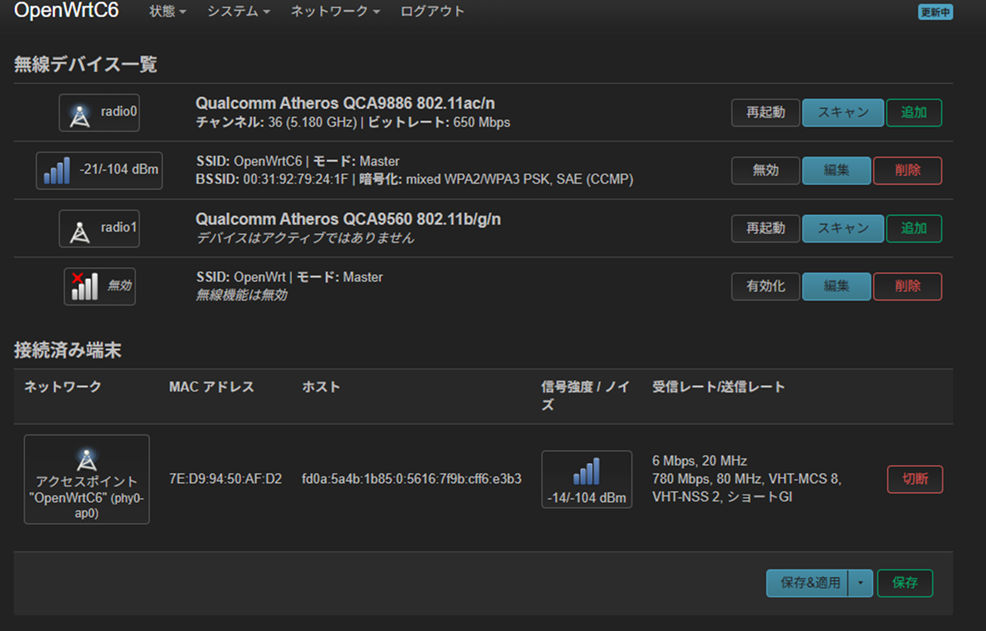Open the dropdown arrow next to 保存&適用
Screen dimensions: 986x631
point(860,583)
